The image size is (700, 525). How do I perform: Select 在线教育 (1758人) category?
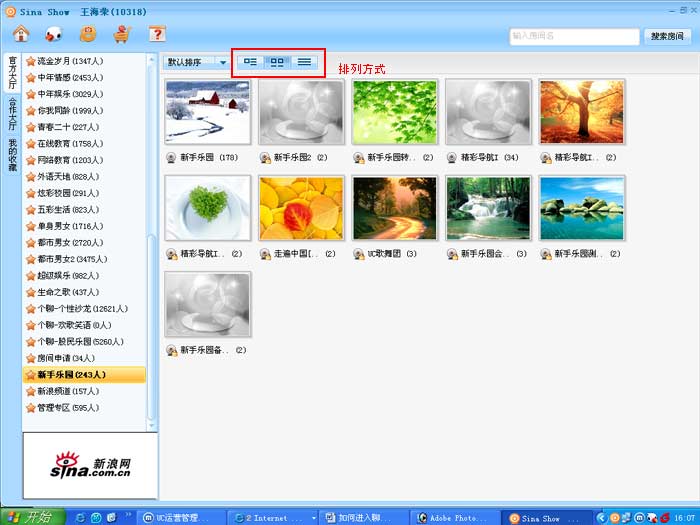[84, 144]
